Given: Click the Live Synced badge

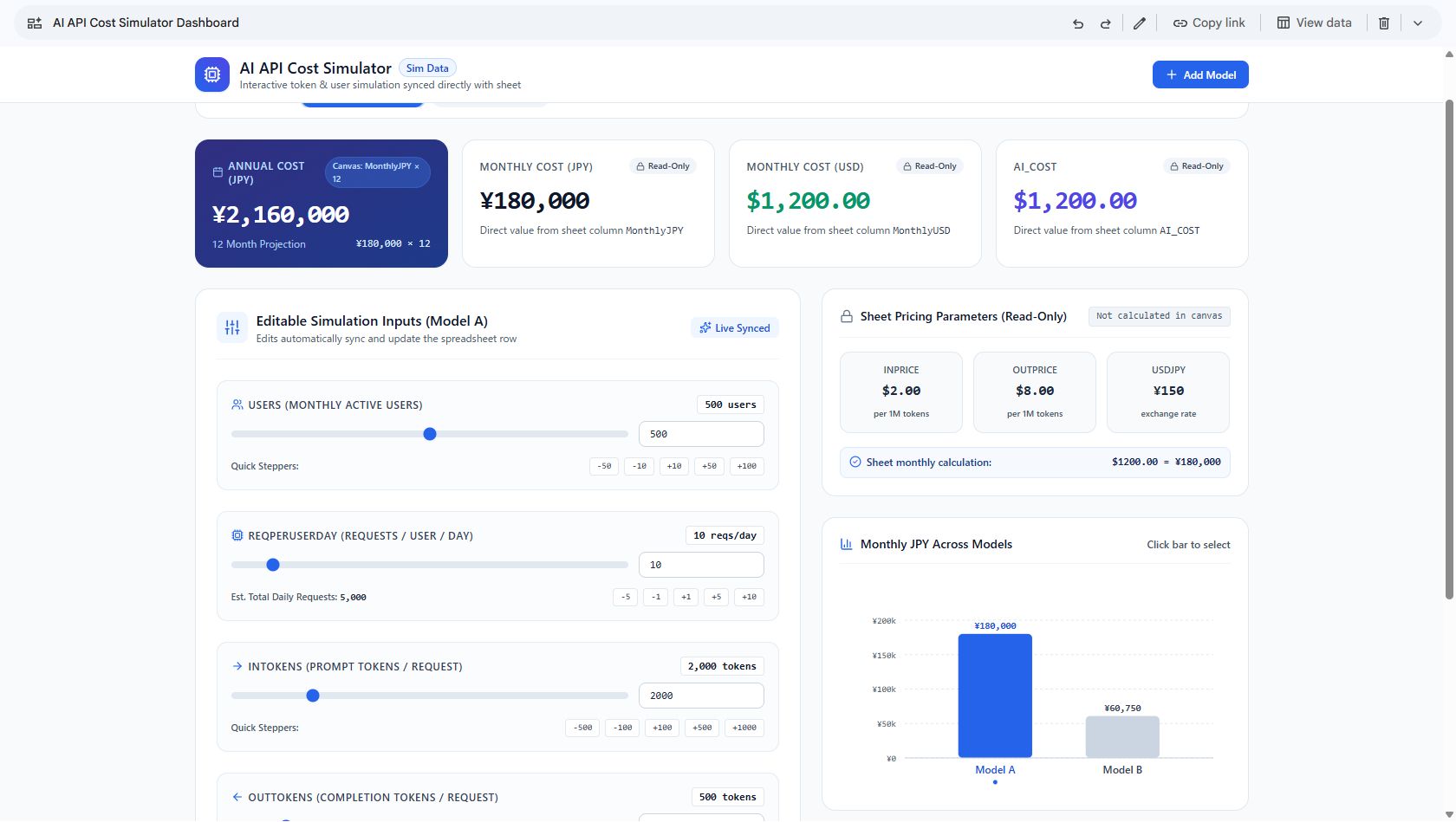Looking at the screenshot, I should pos(735,328).
